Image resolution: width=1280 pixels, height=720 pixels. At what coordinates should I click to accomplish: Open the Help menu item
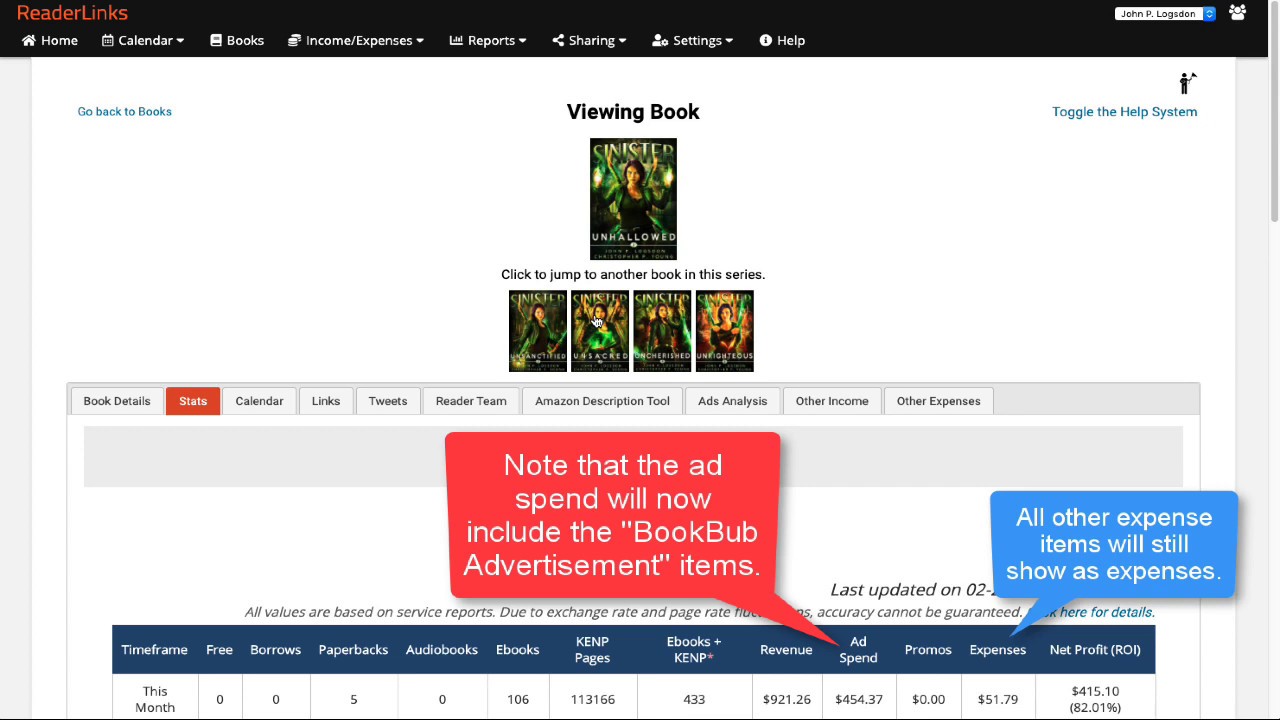click(x=782, y=40)
